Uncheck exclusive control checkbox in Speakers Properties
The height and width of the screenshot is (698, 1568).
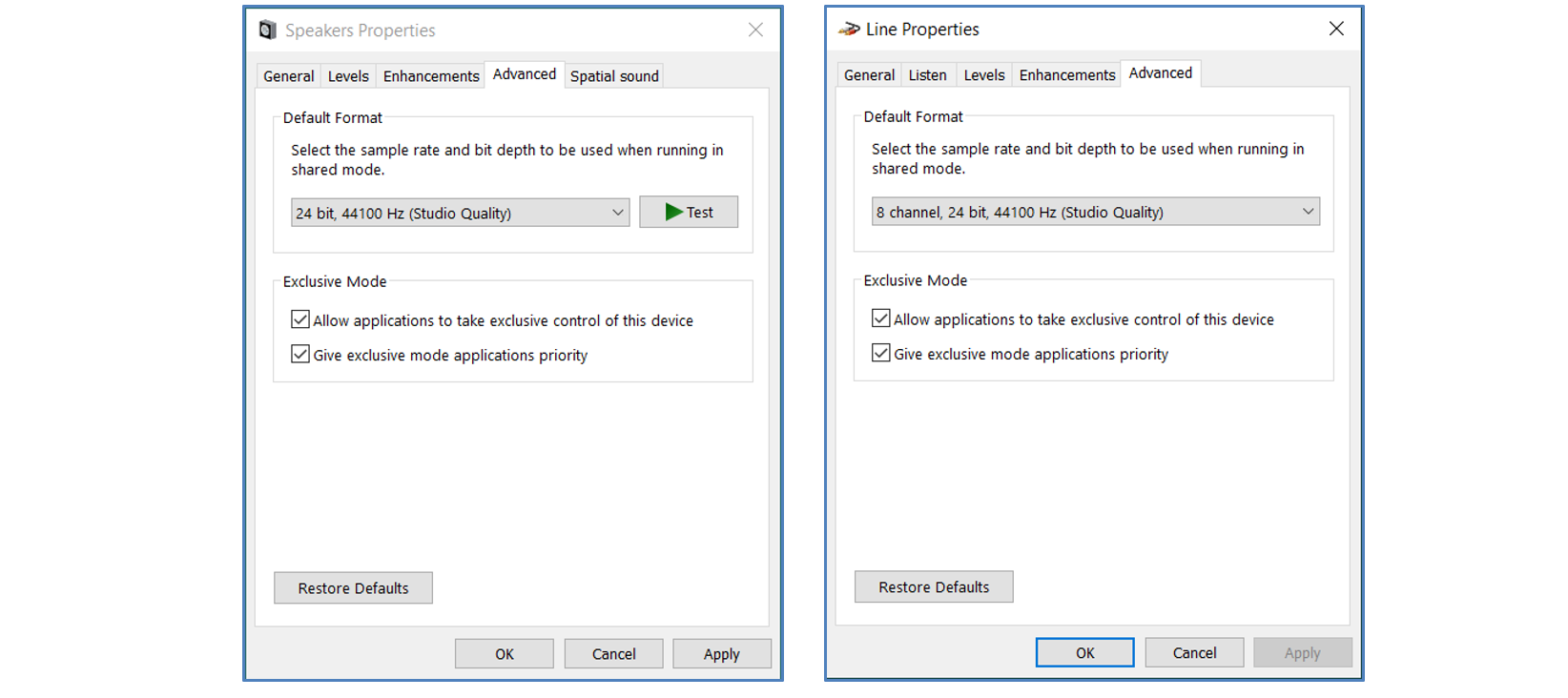tap(300, 319)
